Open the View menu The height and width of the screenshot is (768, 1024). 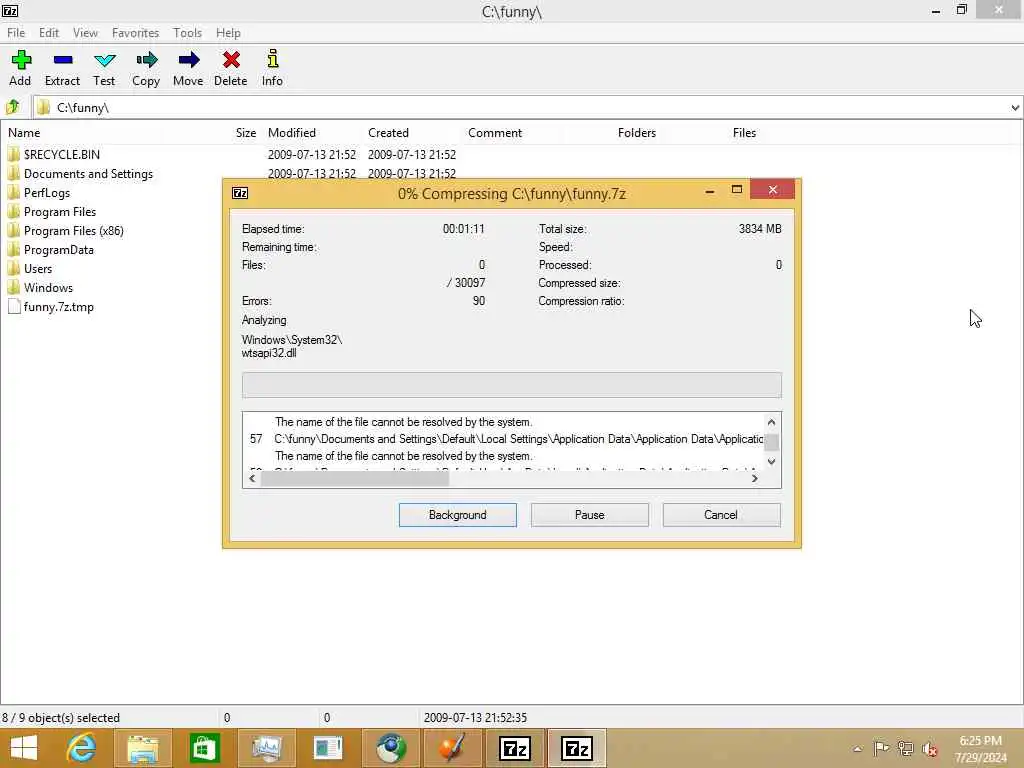click(x=85, y=33)
